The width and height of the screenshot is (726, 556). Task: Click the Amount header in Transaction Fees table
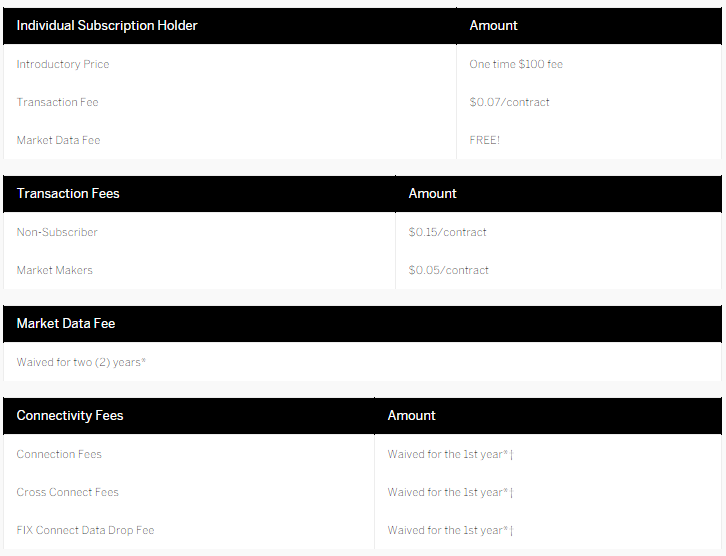(432, 193)
